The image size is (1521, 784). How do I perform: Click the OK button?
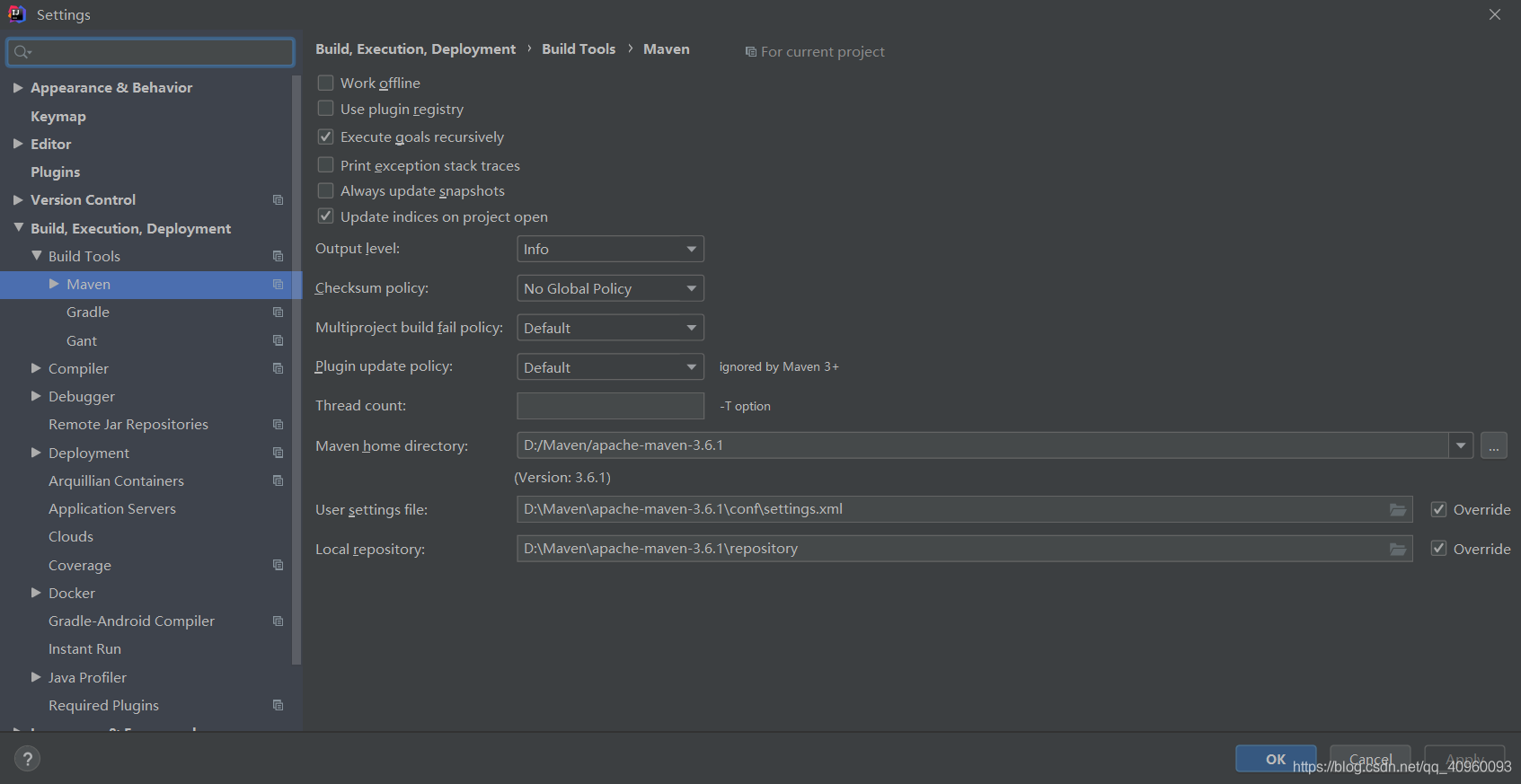pos(1275,759)
